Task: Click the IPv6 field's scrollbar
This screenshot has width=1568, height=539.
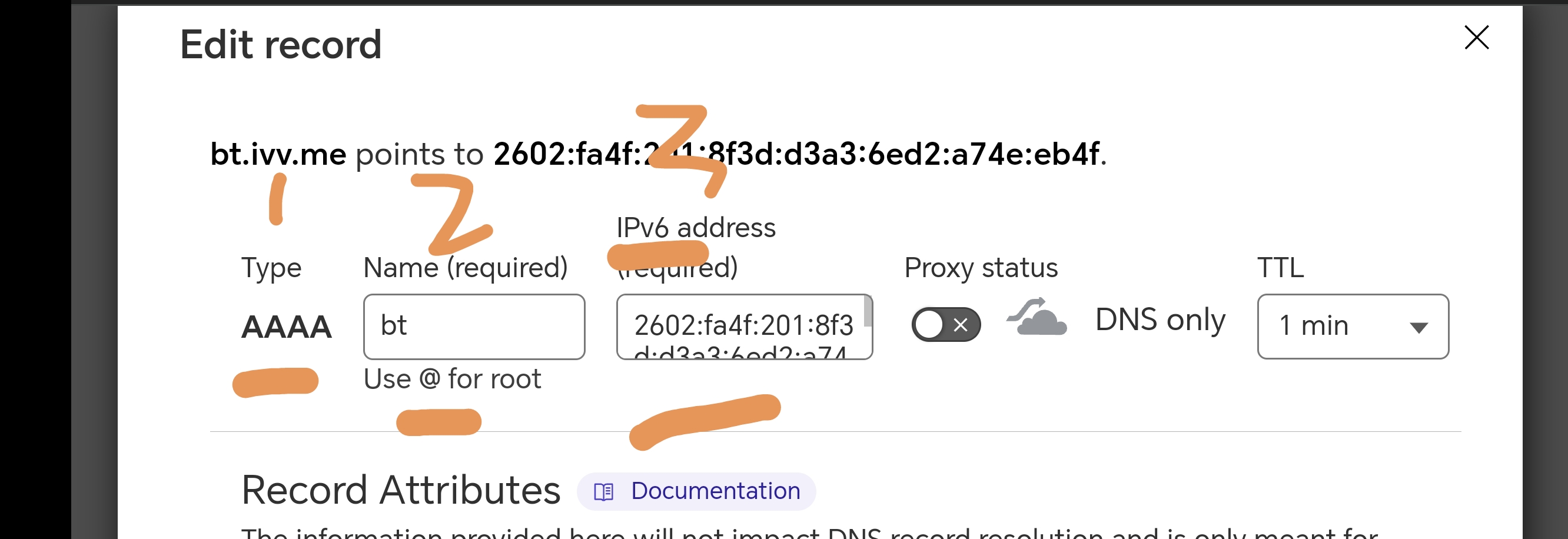Action: coord(868,311)
